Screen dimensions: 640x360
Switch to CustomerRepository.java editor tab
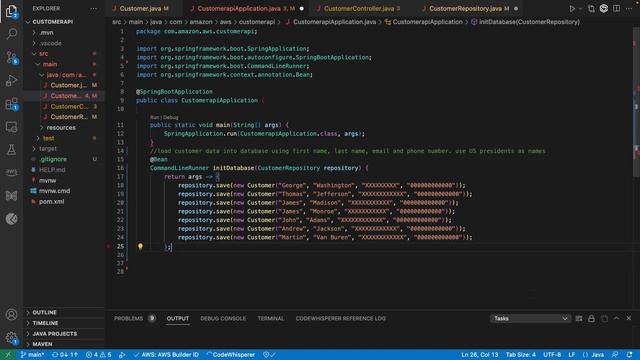(x=469, y=9)
